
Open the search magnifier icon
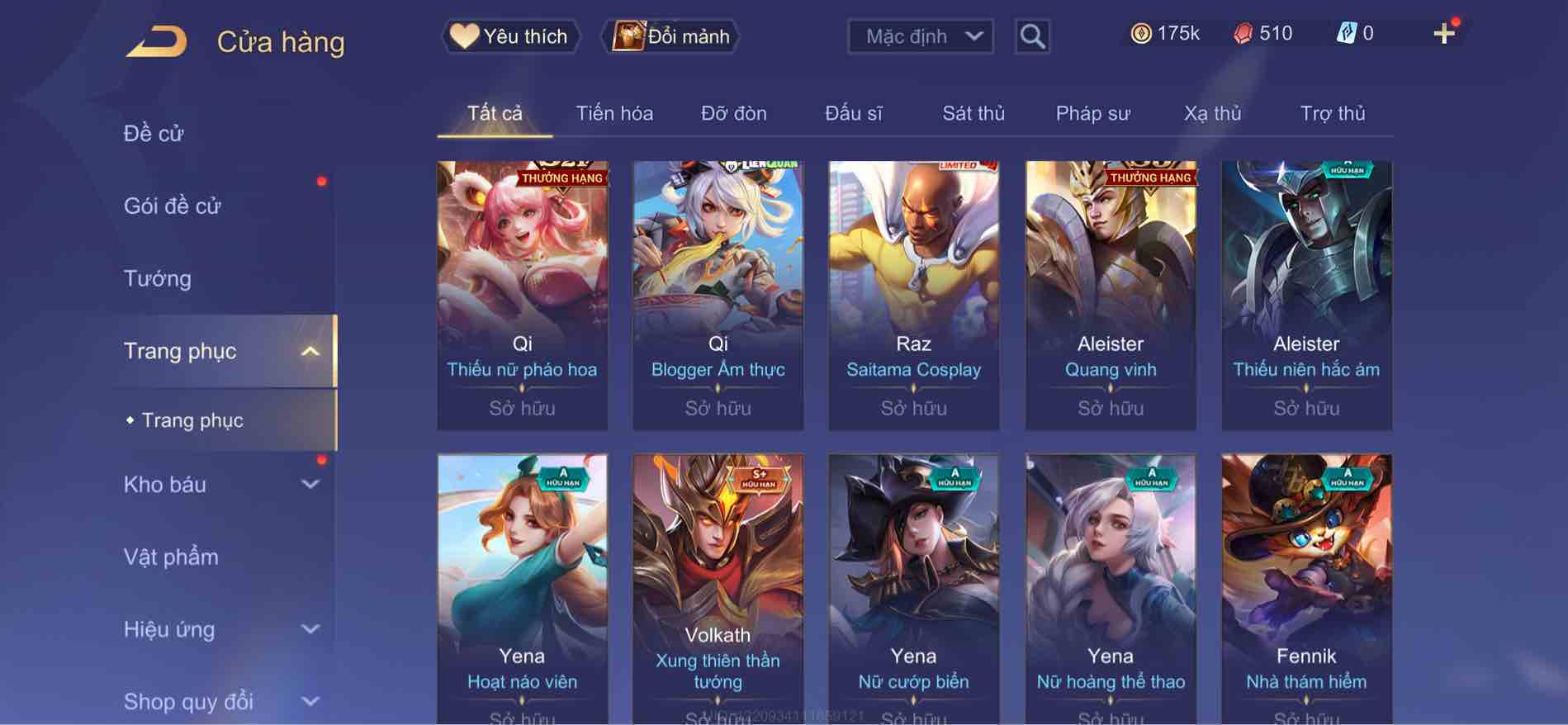coord(1032,36)
